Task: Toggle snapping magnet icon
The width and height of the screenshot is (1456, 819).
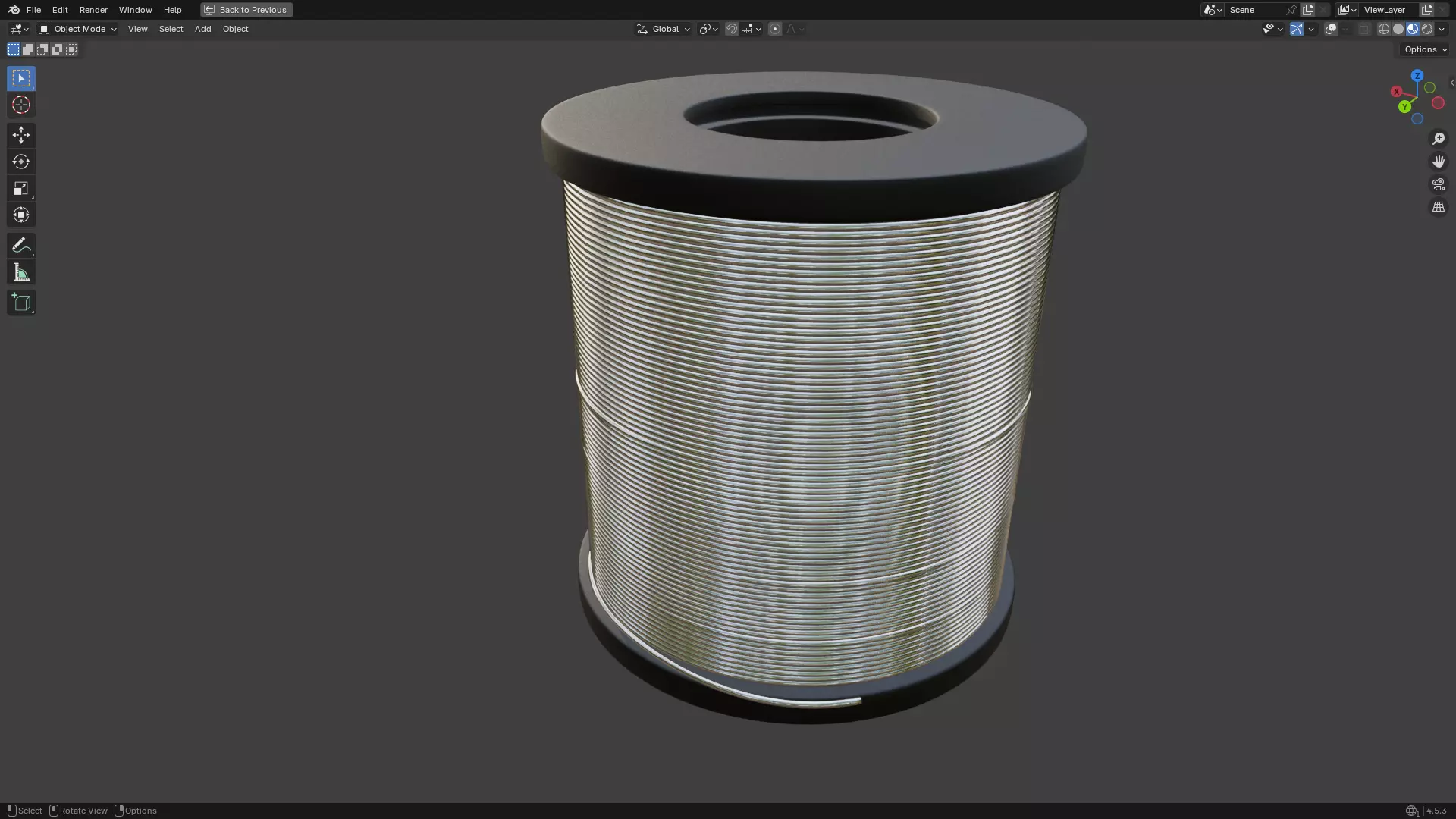Action: coord(732,29)
